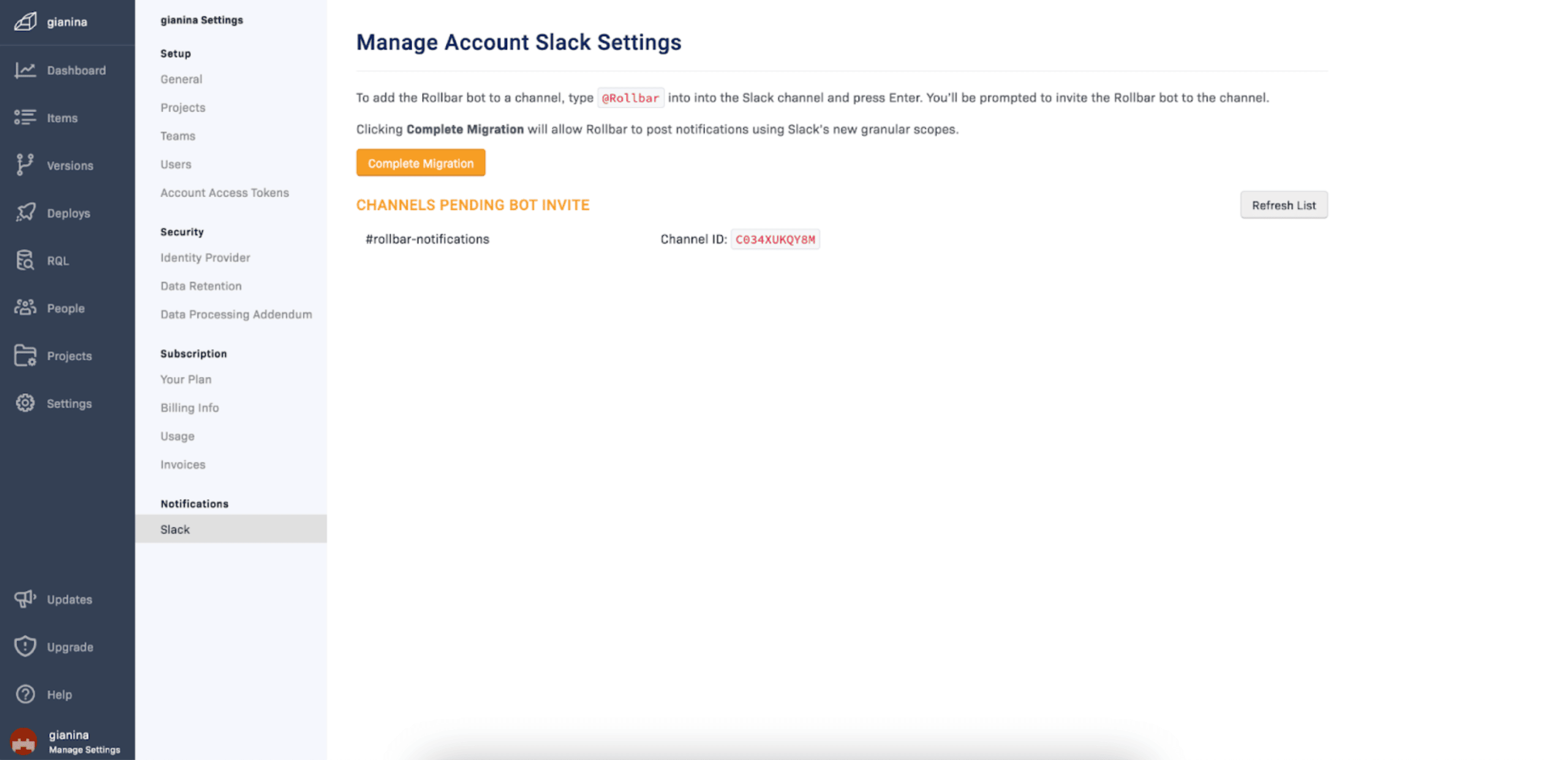1568x760 pixels.
Task: Open the Projects folder icon
Action: tap(25, 355)
